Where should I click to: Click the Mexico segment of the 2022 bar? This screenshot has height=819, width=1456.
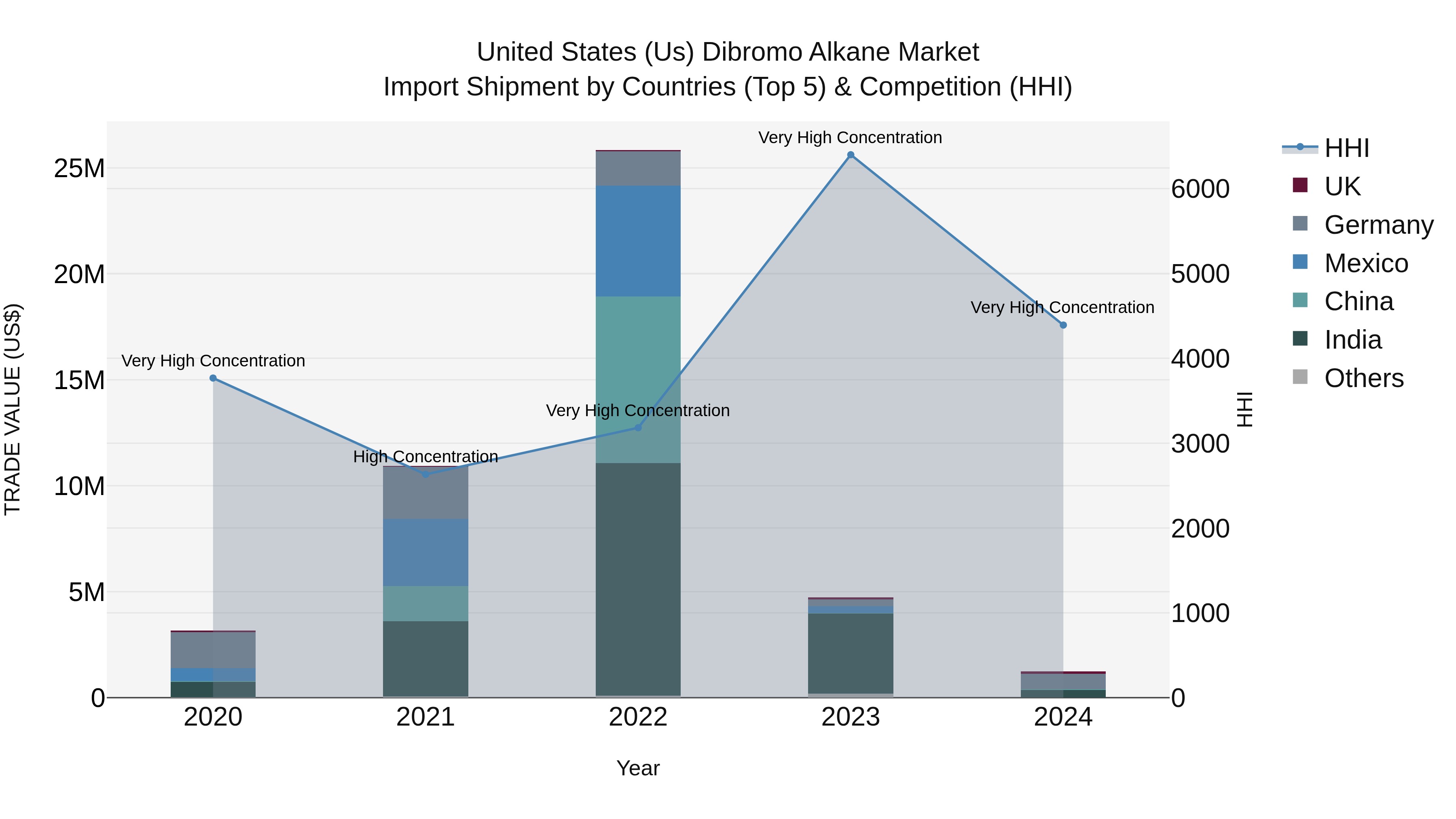(638, 241)
